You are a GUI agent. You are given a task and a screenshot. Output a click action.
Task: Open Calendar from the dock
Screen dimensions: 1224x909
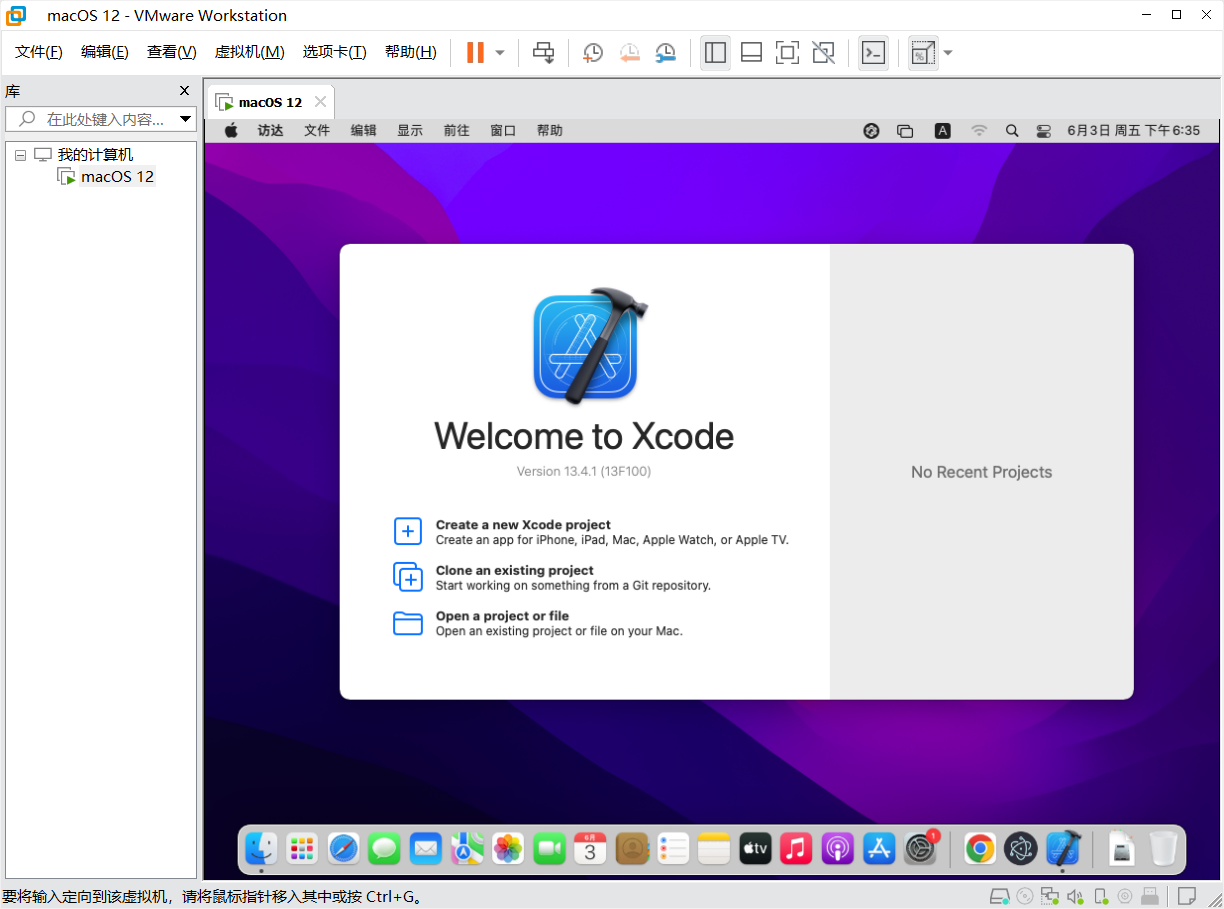(x=590, y=849)
